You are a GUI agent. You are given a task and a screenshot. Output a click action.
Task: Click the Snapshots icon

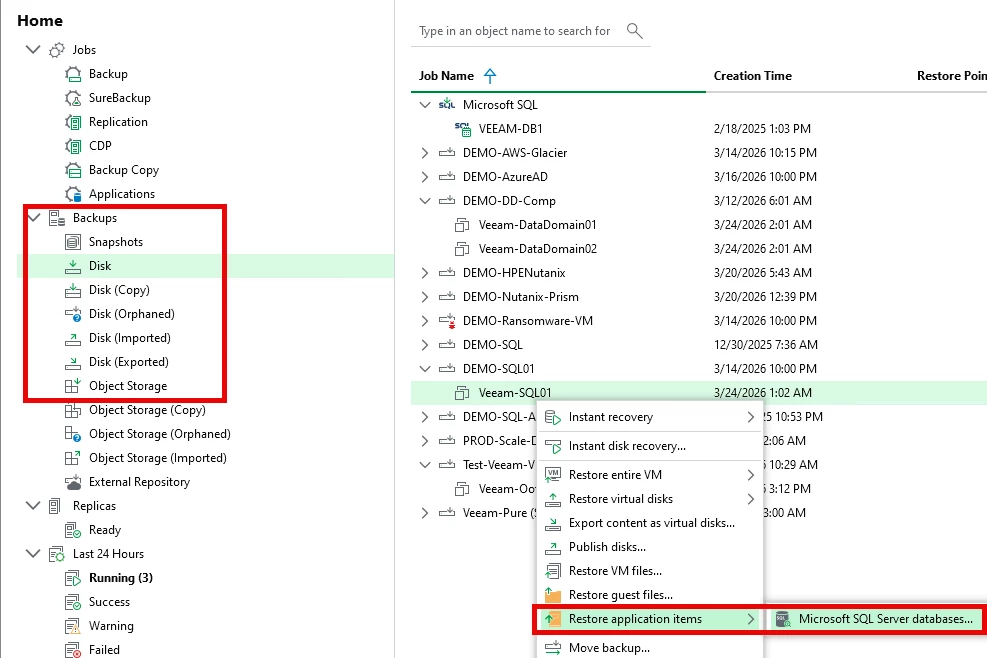point(73,242)
